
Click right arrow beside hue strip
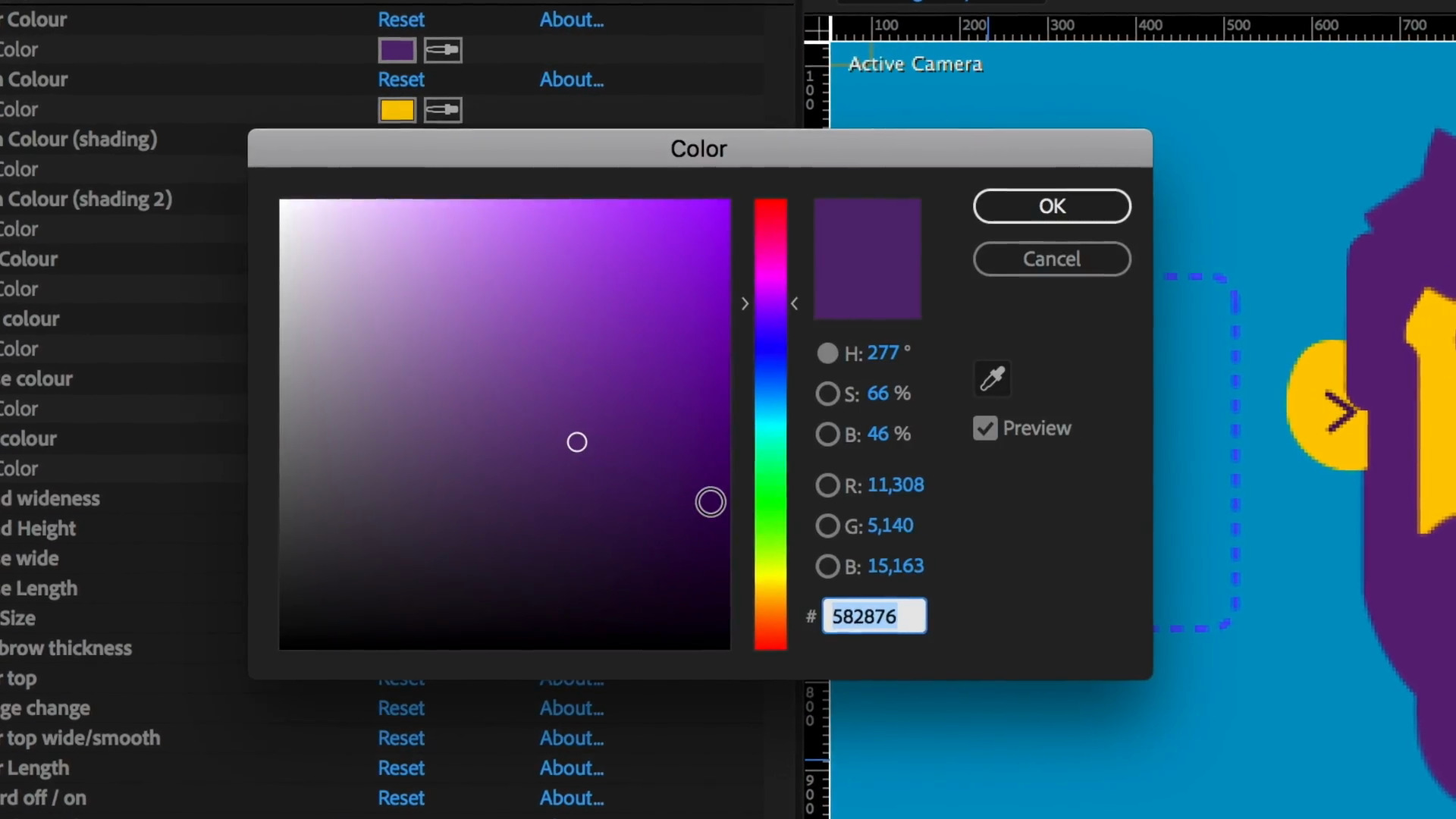(795, 304)
